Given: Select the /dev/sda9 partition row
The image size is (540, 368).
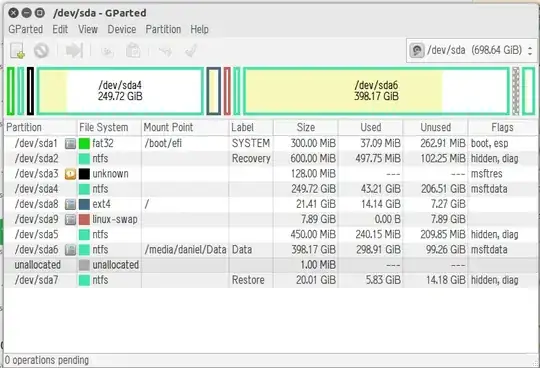Looking at the screenshot, I should pyautogui.click(x=271, y=219).
